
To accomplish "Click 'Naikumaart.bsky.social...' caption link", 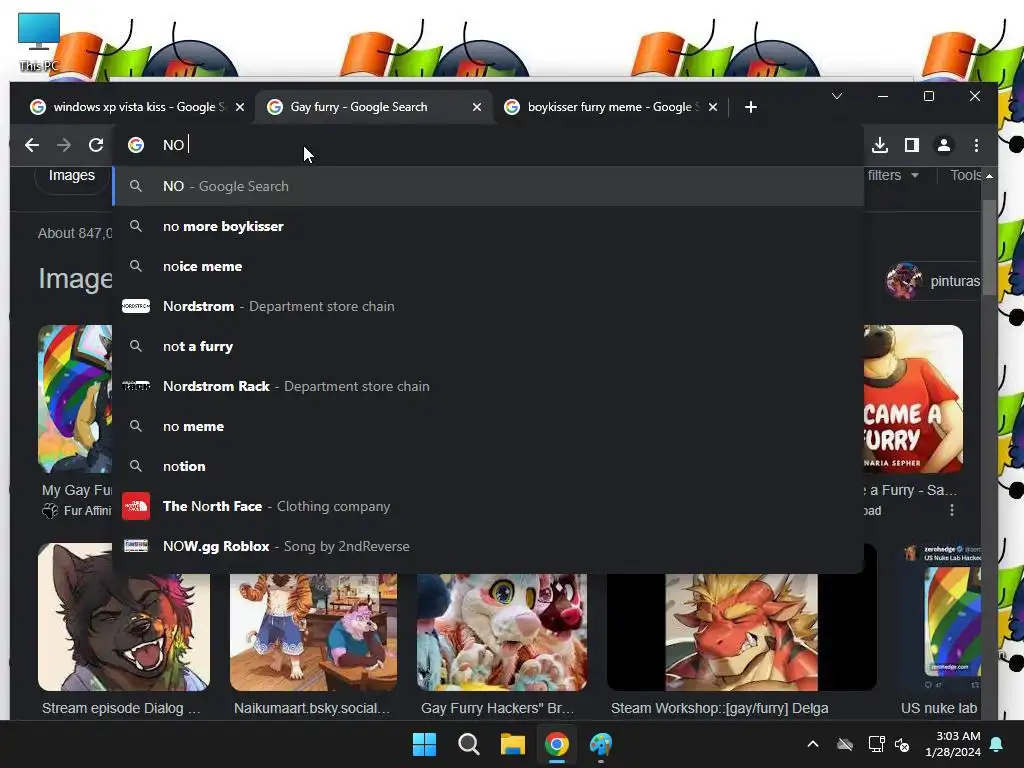I will 312,708.
